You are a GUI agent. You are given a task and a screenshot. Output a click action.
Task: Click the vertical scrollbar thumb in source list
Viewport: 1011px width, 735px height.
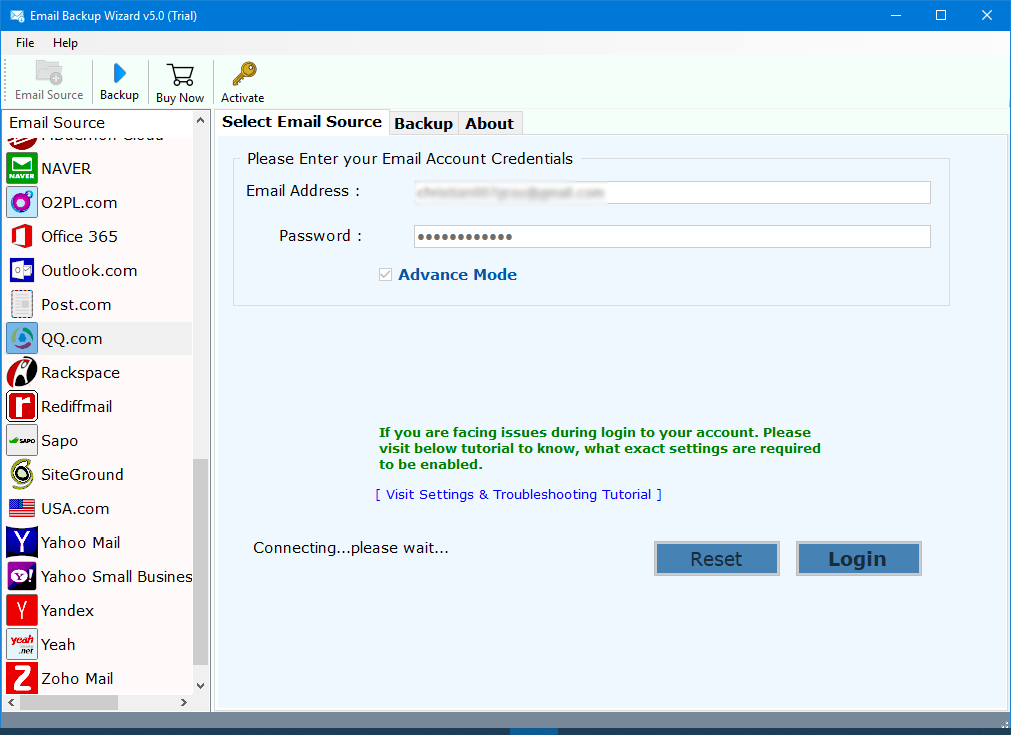click(201, 561)
